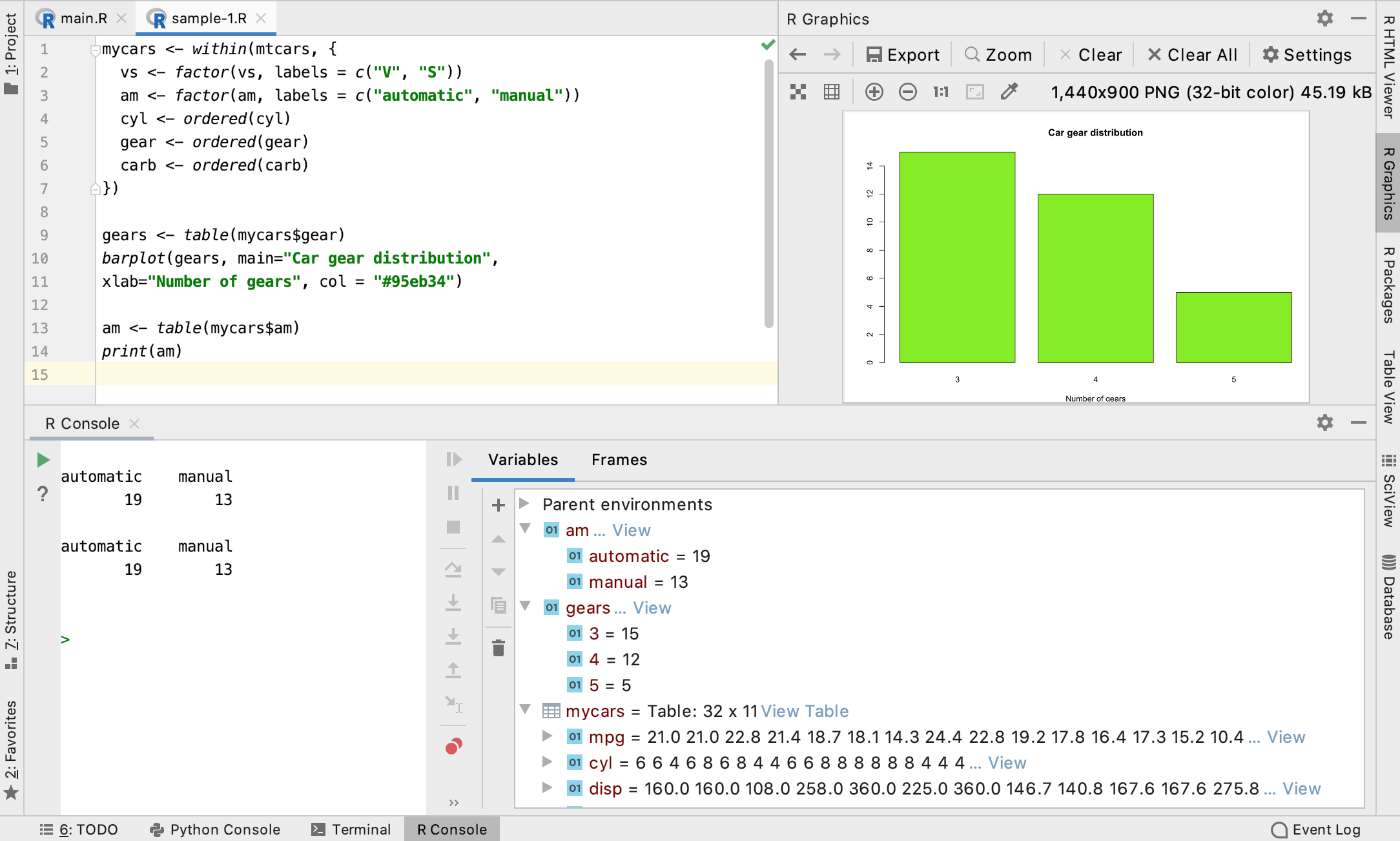The image size is (1400, 841).
Task: Click the run to cursor icon
Action: (454, 703)
